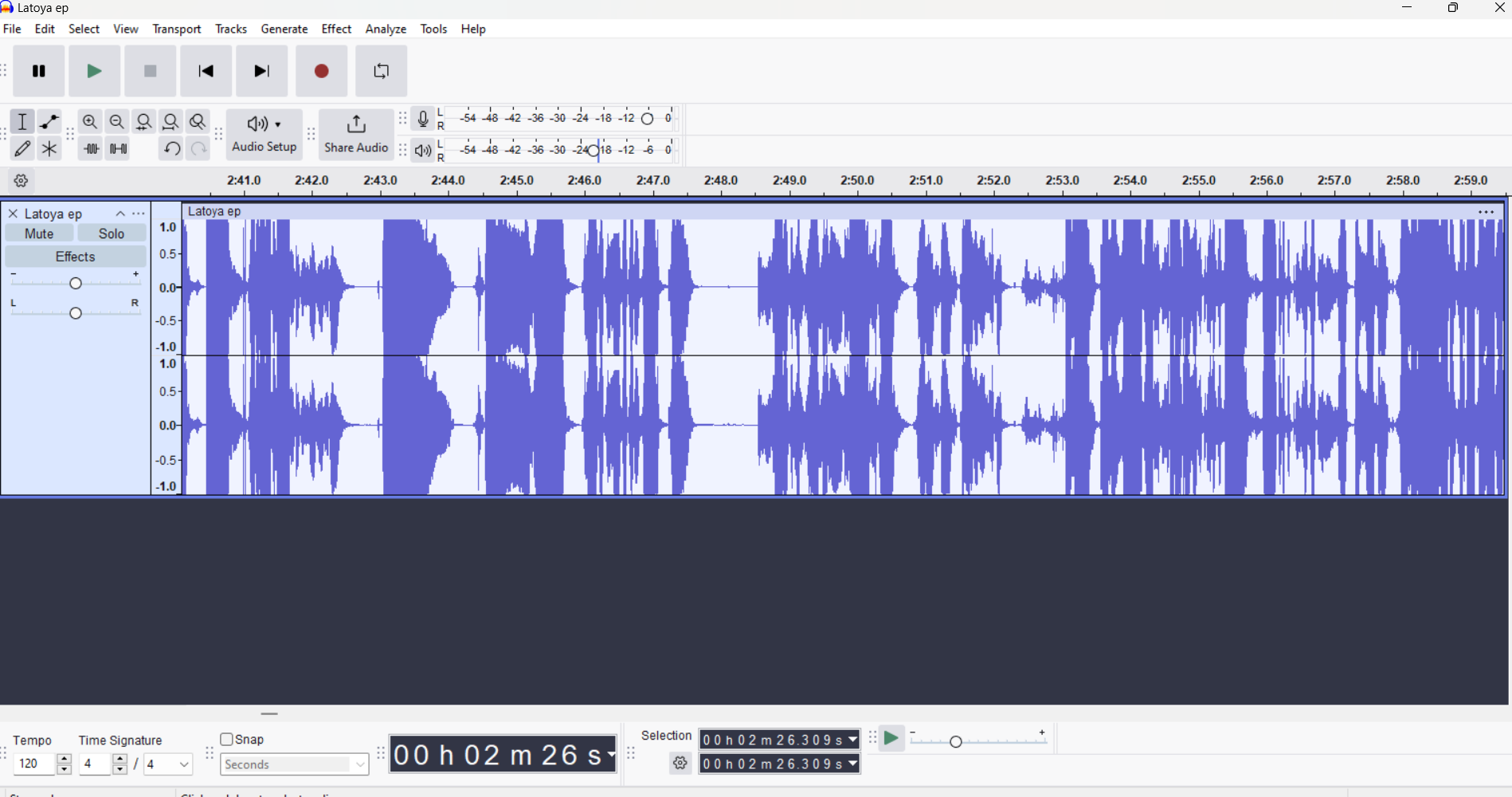Click the Fit Project to Width icon

click(170, 122)
